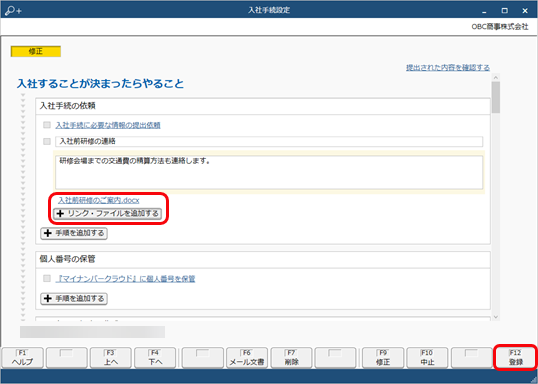
Task: Click the magnifier search icon in title bar
Action: (x=13, y=10)
